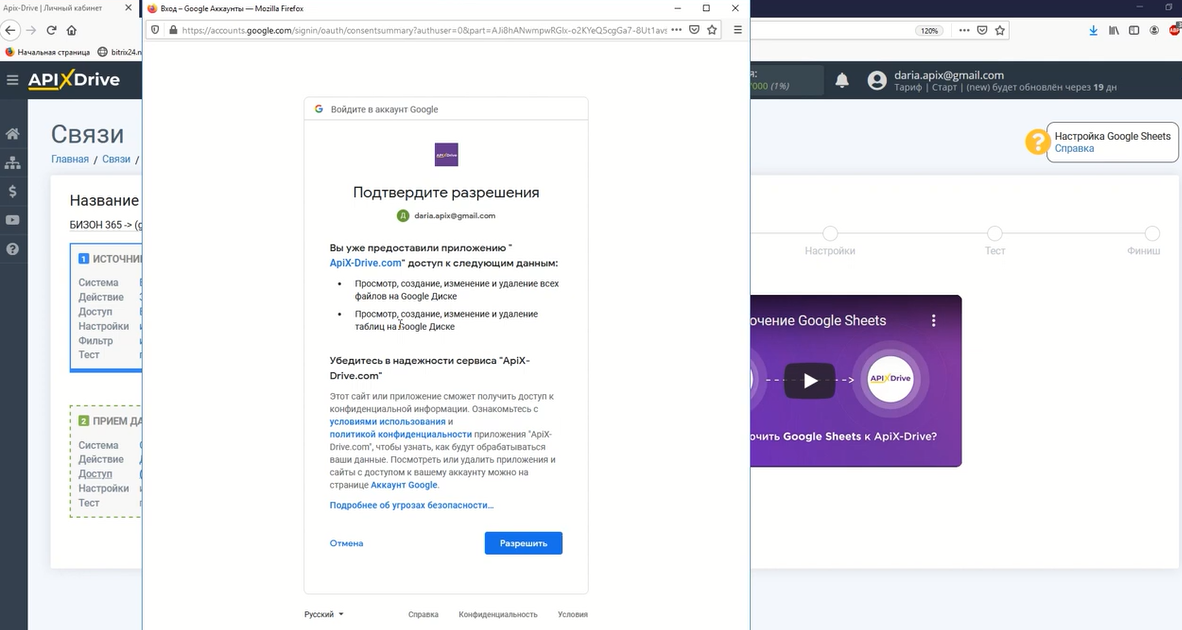1182x630 pixels.
Task: Open the dollar billing icon in sidebar
Action: pos(13,191)
